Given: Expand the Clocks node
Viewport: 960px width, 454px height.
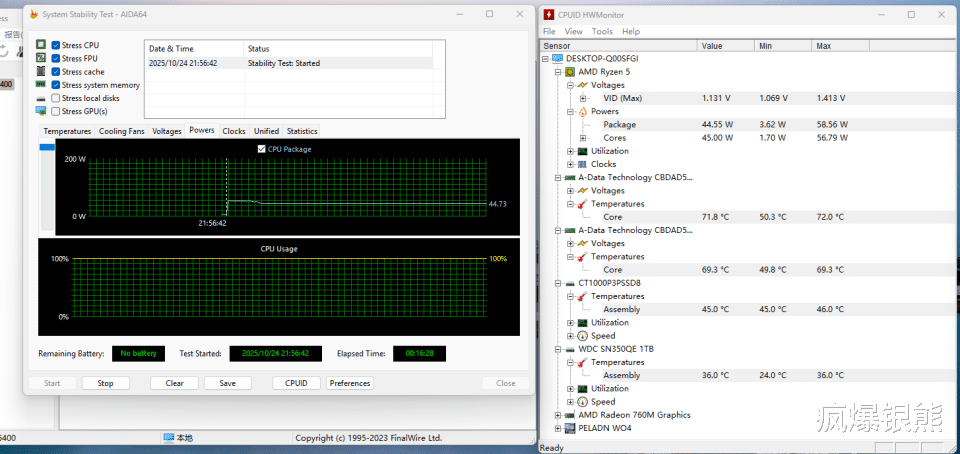Looking at the screenshot, I should coord(571,164).
